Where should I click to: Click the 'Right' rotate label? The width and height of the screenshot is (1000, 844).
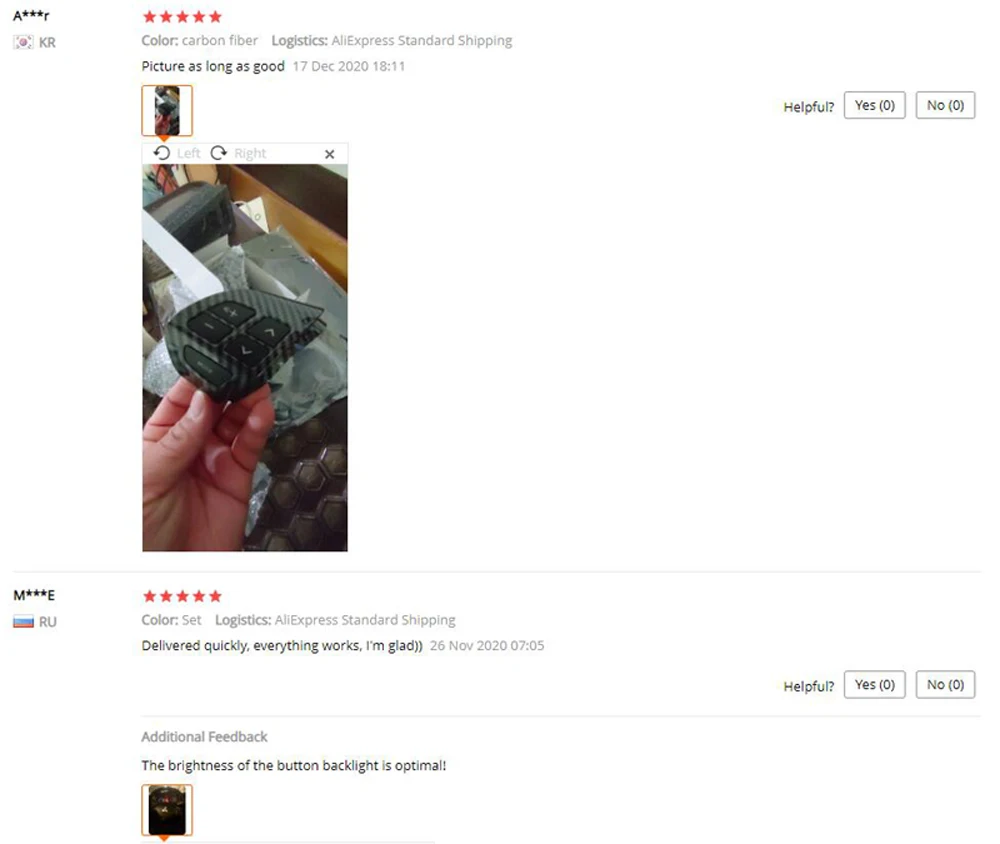click(250, 153)
